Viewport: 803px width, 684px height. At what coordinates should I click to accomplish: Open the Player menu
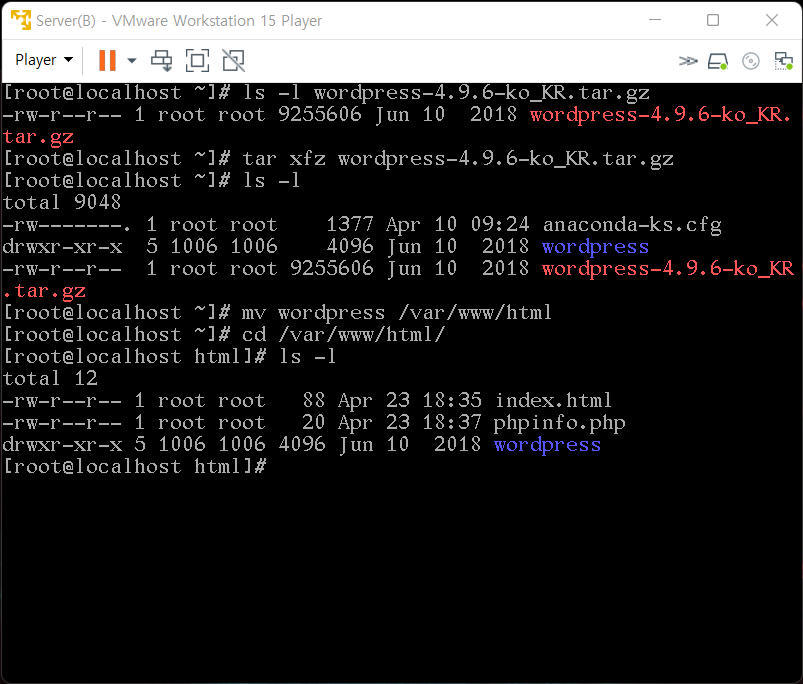tap(44, 60)
